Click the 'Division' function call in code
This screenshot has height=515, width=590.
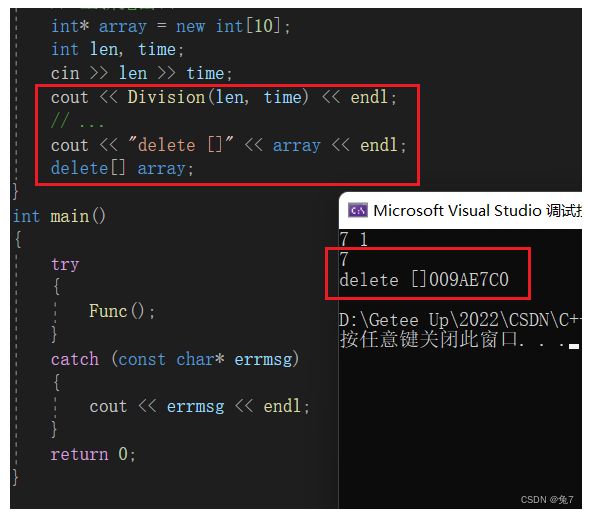pyautogui.click(x=166, y=97)
